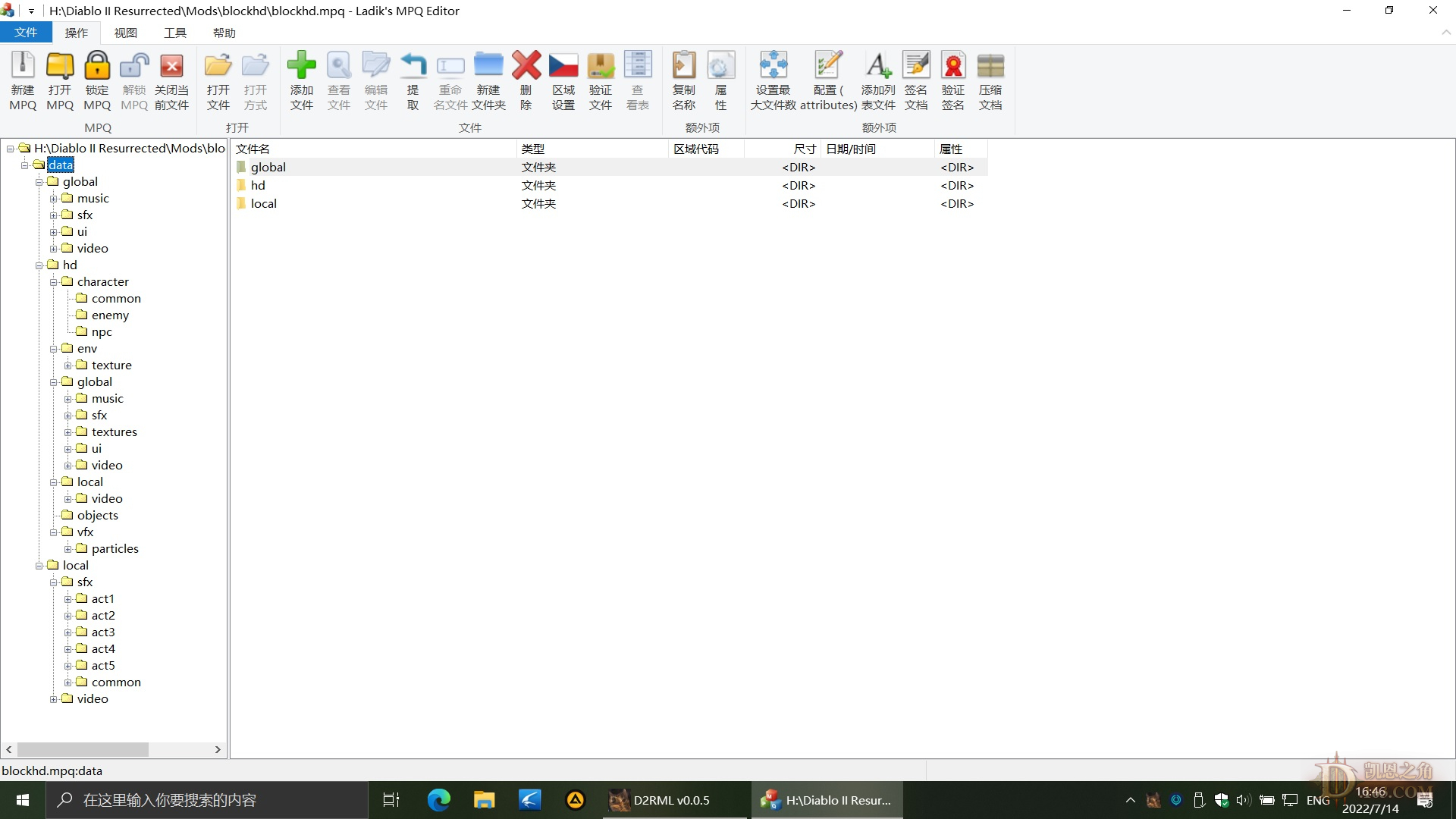Sort by the 文件名 column header
Viewport: 1456px width, 819px height.
pyautogui.click(x=374, y=149)
